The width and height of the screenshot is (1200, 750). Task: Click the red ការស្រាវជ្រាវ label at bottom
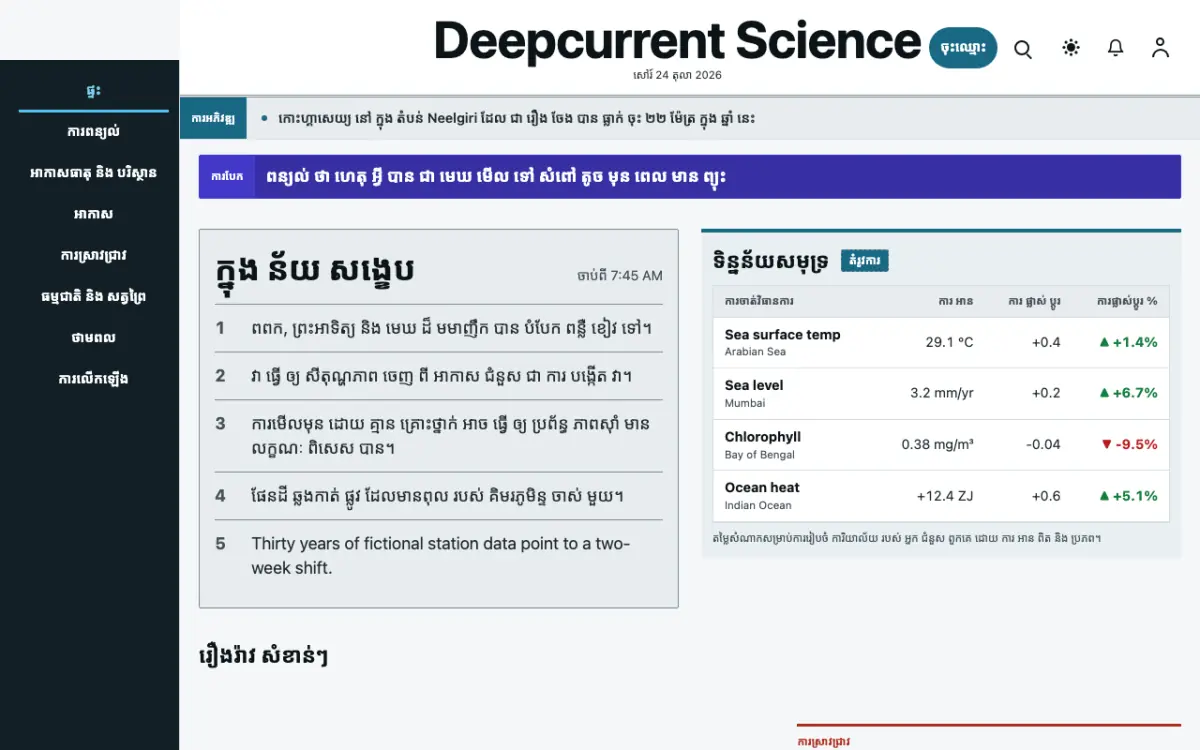(x=824, y=741)
